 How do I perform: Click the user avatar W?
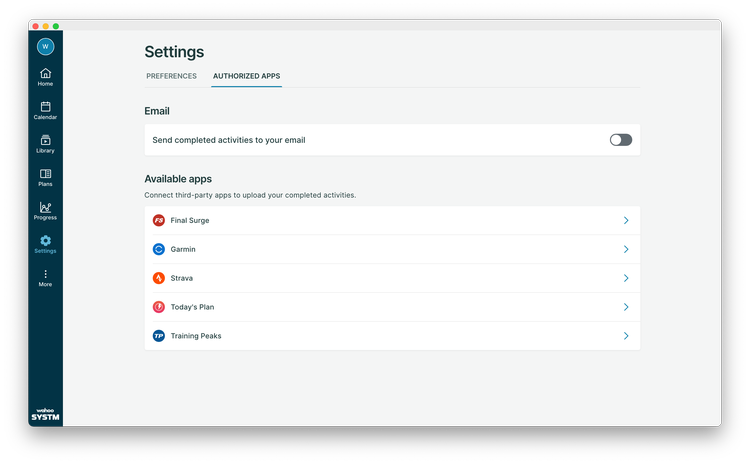coord(45,46)
